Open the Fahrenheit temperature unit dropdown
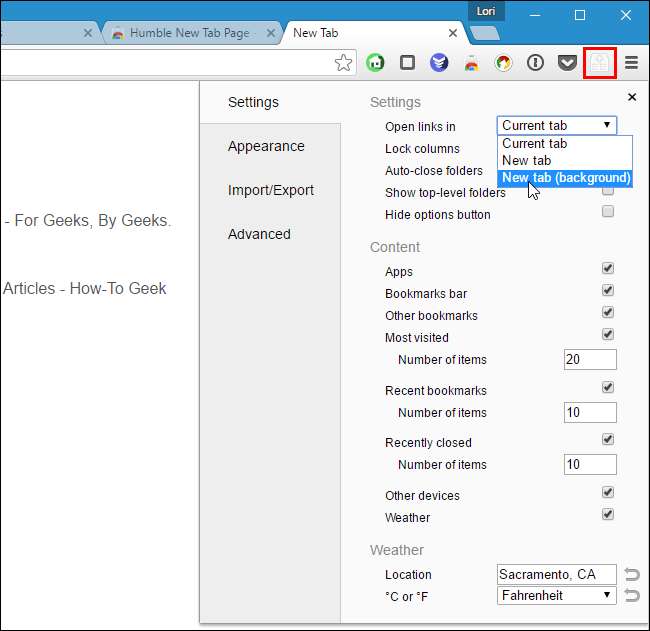This screenshot has height=631, width=650. coord(556,596)
